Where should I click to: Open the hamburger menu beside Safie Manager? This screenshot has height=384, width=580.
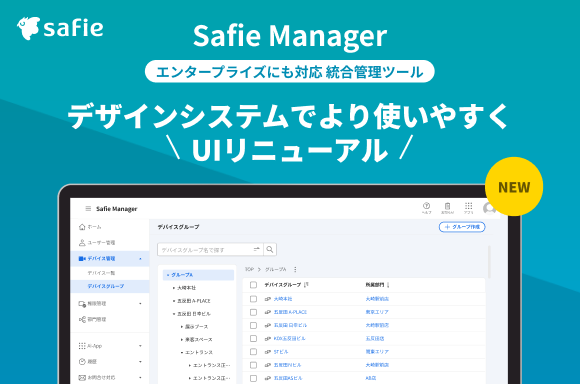88,209
